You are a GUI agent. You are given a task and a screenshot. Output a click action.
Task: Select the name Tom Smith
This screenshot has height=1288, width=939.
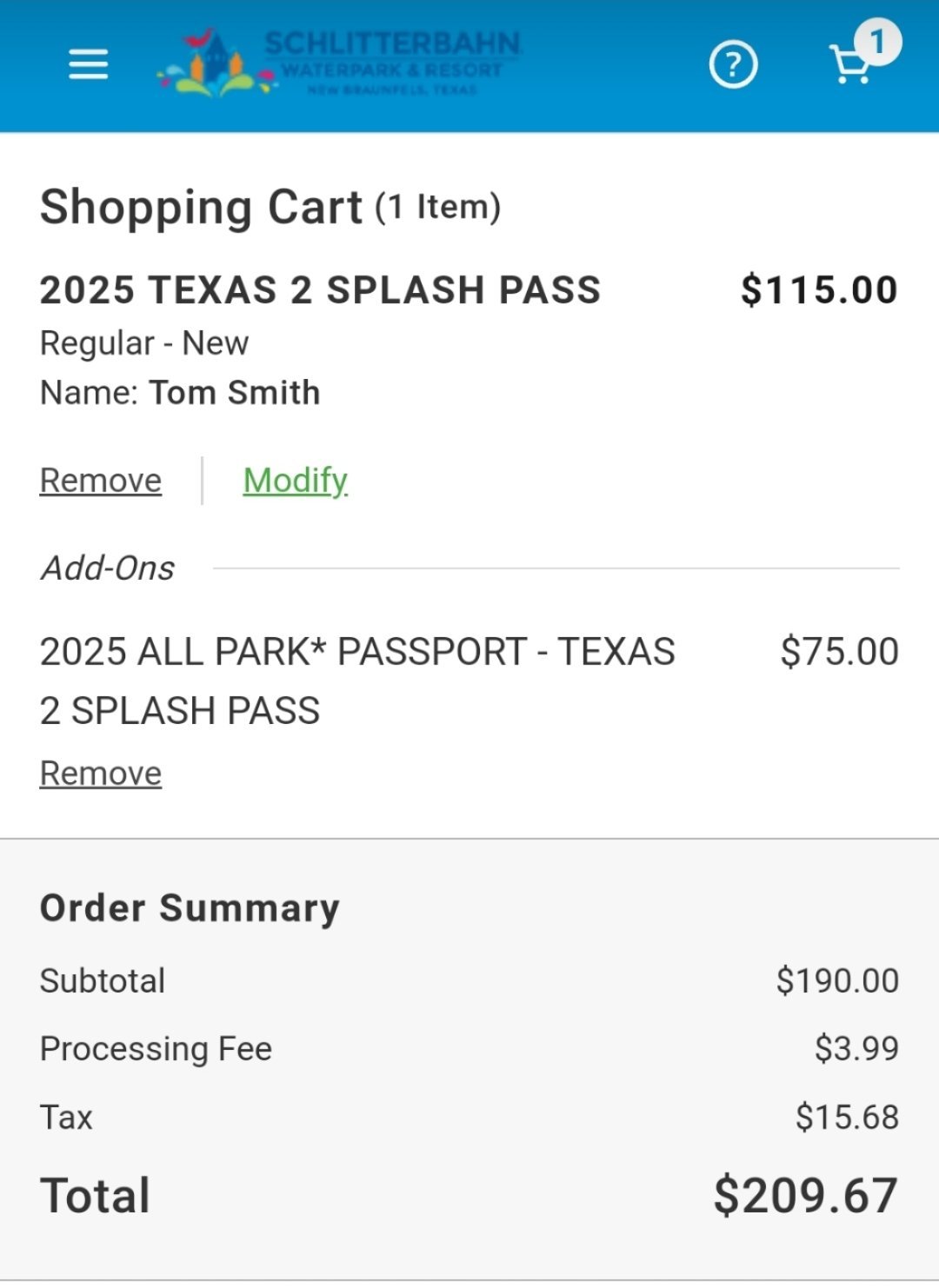tap(235, 393)
